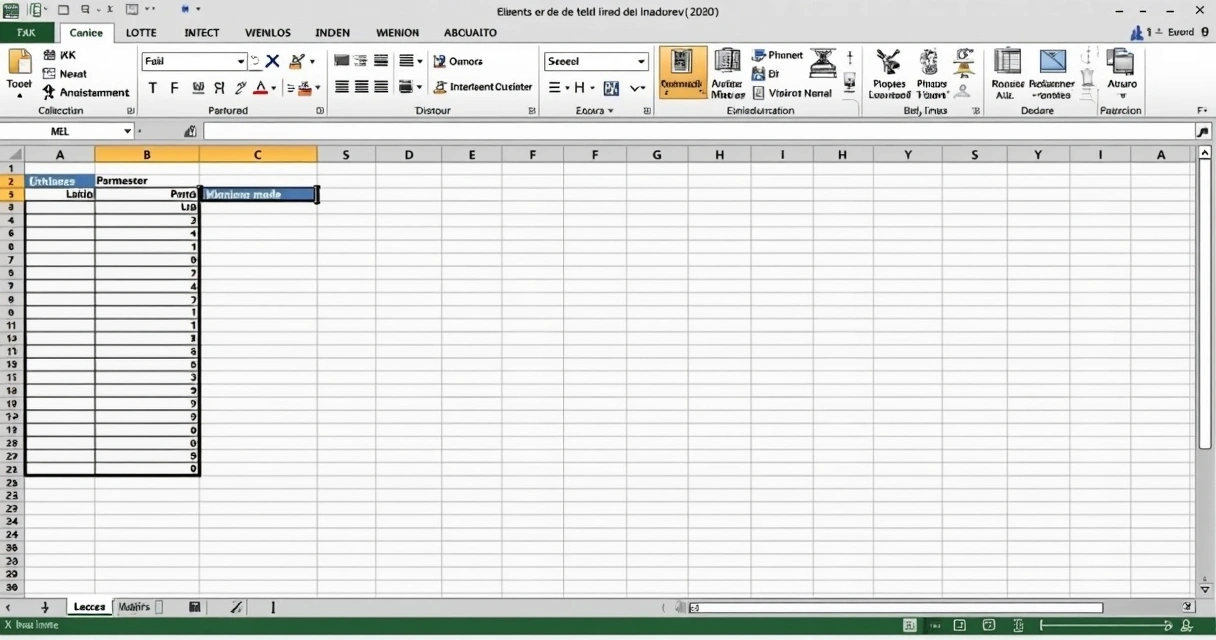Select the highlighted Ondruck conditional formatting icon
1216x640 pixels.
(683, 72)
